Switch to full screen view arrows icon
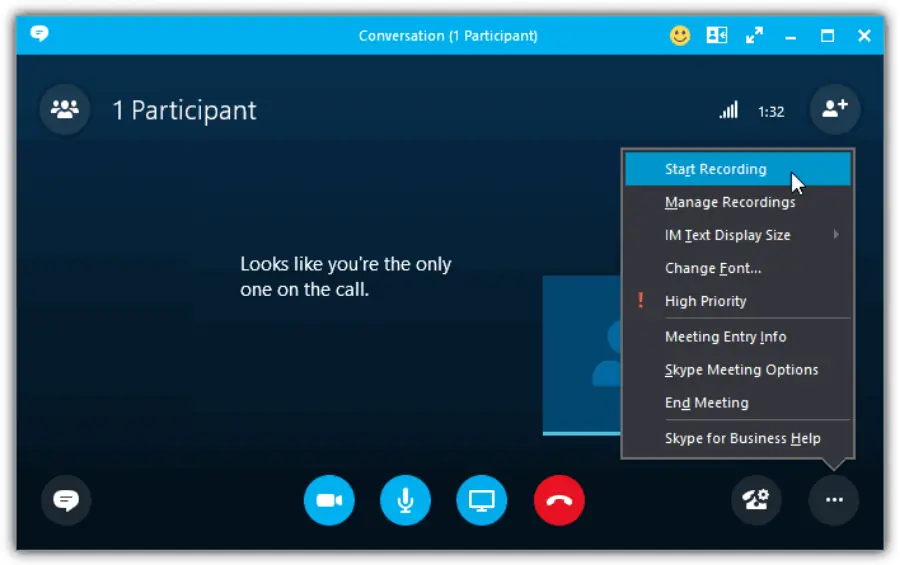 click(754, 36)
